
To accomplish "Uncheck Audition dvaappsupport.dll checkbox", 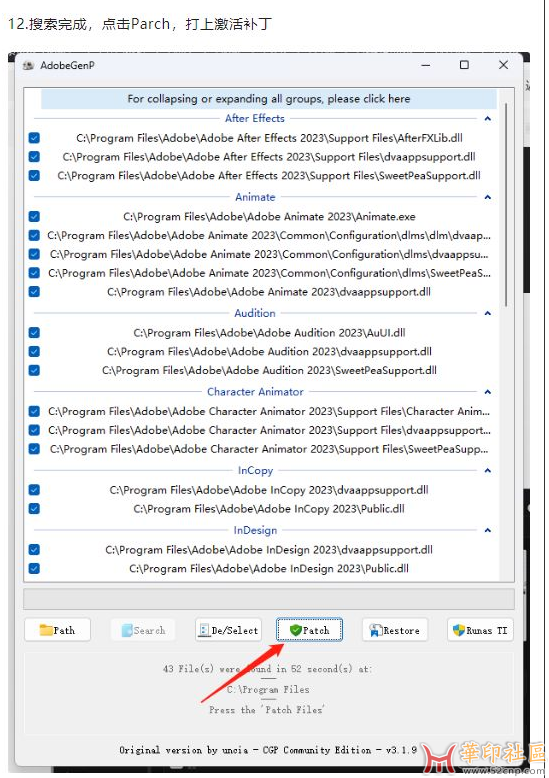I will [34, 352].
